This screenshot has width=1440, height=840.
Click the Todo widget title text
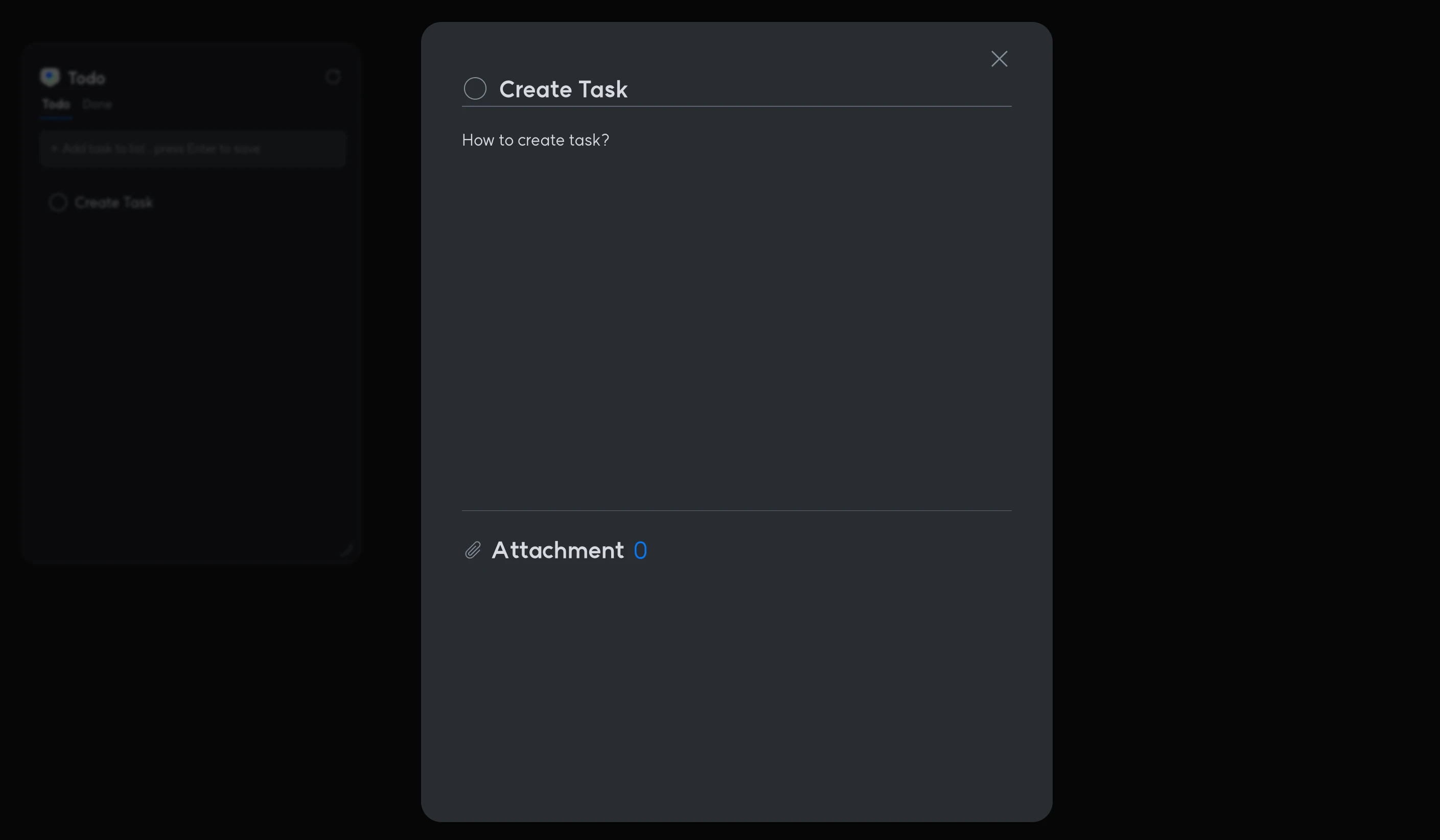pos(87,78)
